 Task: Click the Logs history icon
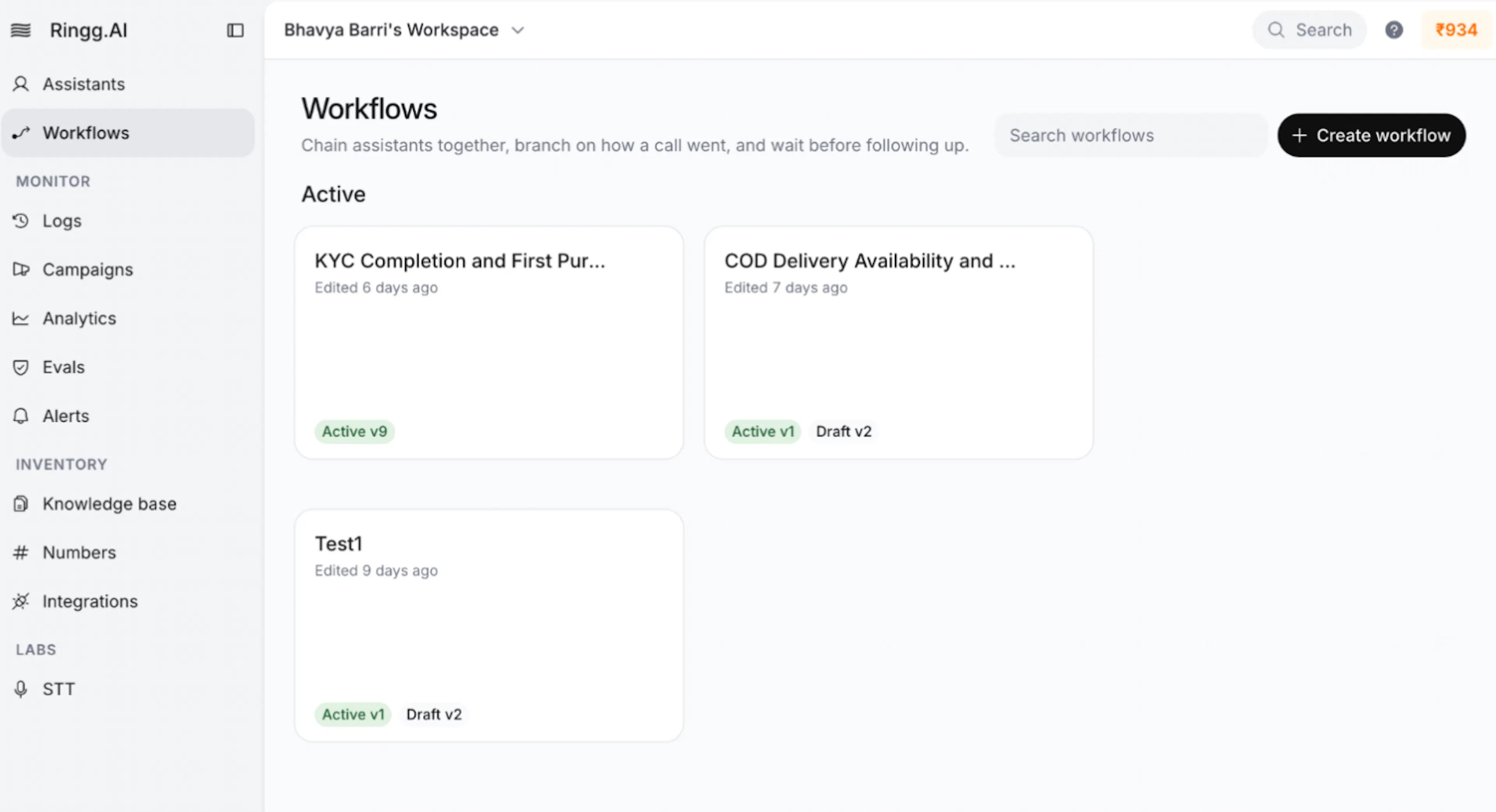click(x=21, y=221)
